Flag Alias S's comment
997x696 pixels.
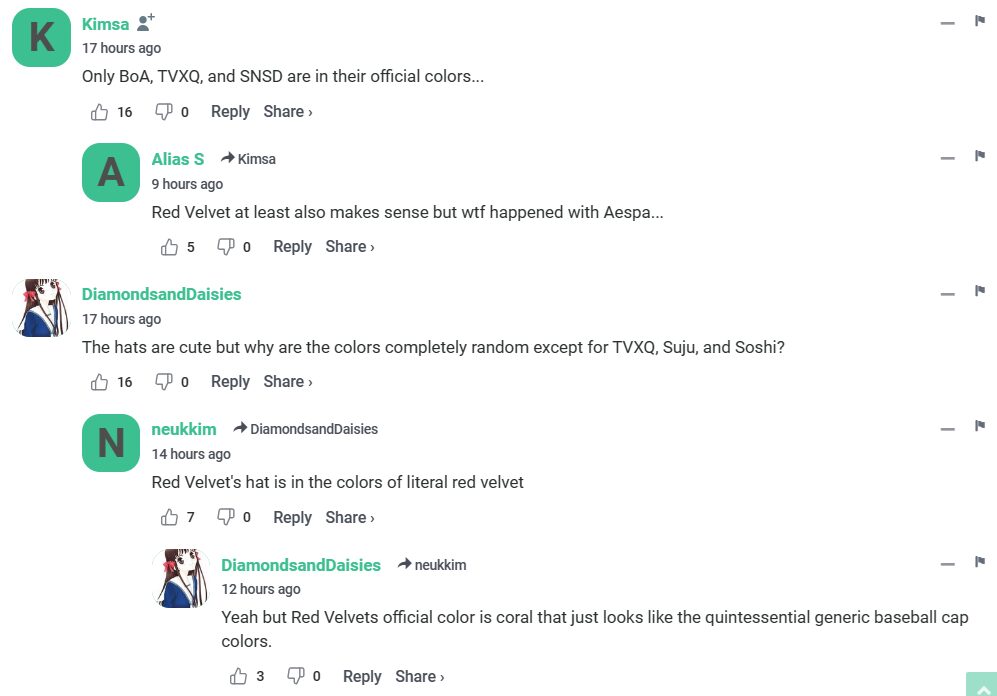980,157
